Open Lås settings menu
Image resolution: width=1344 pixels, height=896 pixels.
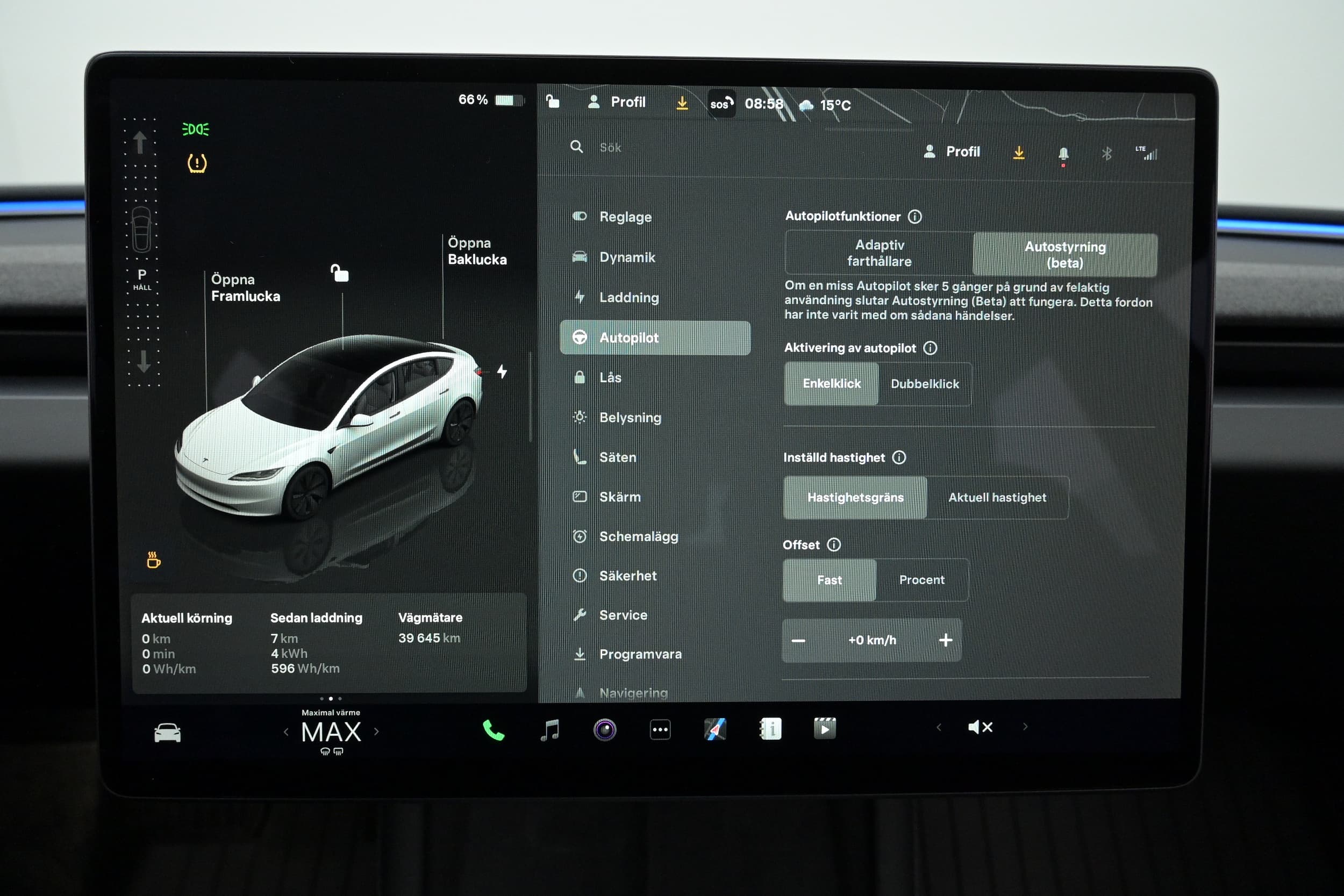(x=655, y=378)
